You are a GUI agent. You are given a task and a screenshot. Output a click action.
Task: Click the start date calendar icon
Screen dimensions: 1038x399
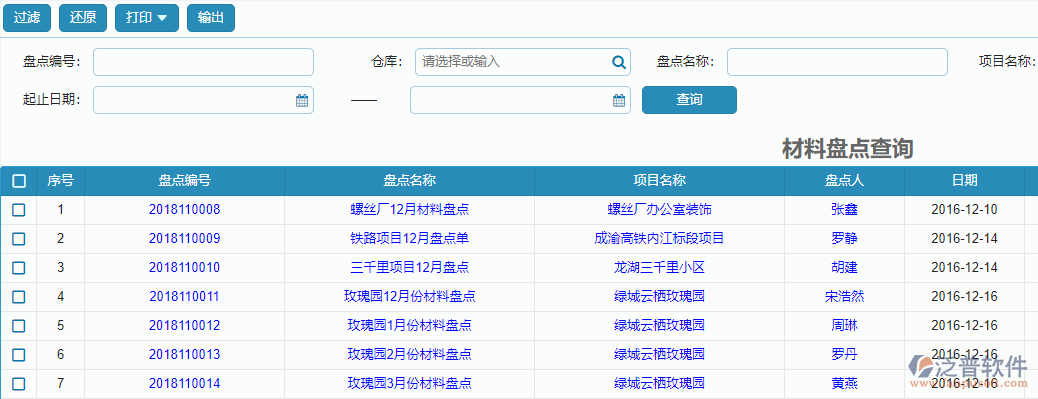(302, 101)
